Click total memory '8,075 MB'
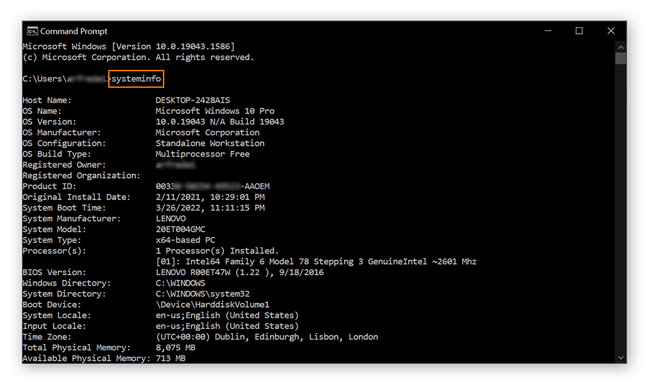The image size is (649, 384). (x=175, y=348)
